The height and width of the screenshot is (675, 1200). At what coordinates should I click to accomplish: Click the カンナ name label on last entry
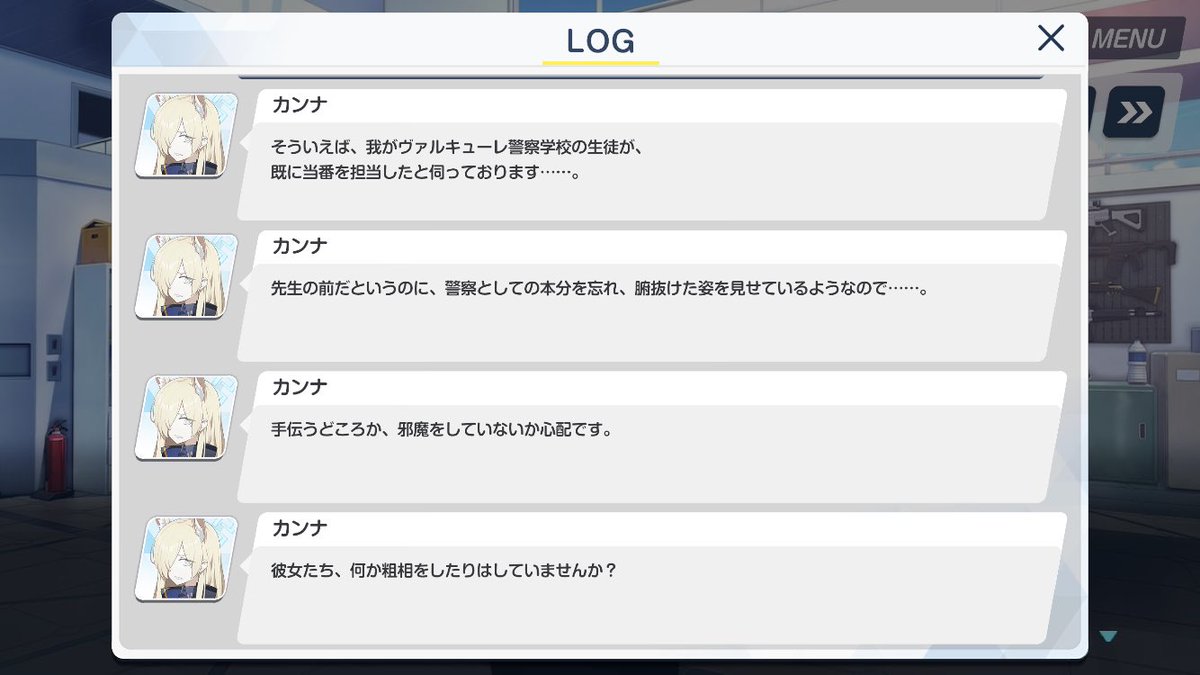coord(300,528)
